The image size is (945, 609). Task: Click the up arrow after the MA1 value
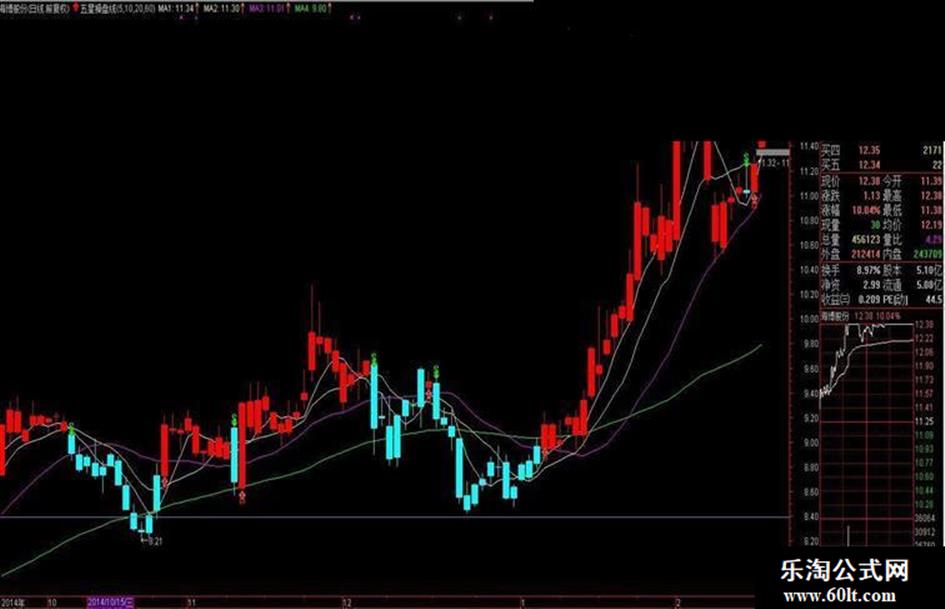click(x=197, y=8)
